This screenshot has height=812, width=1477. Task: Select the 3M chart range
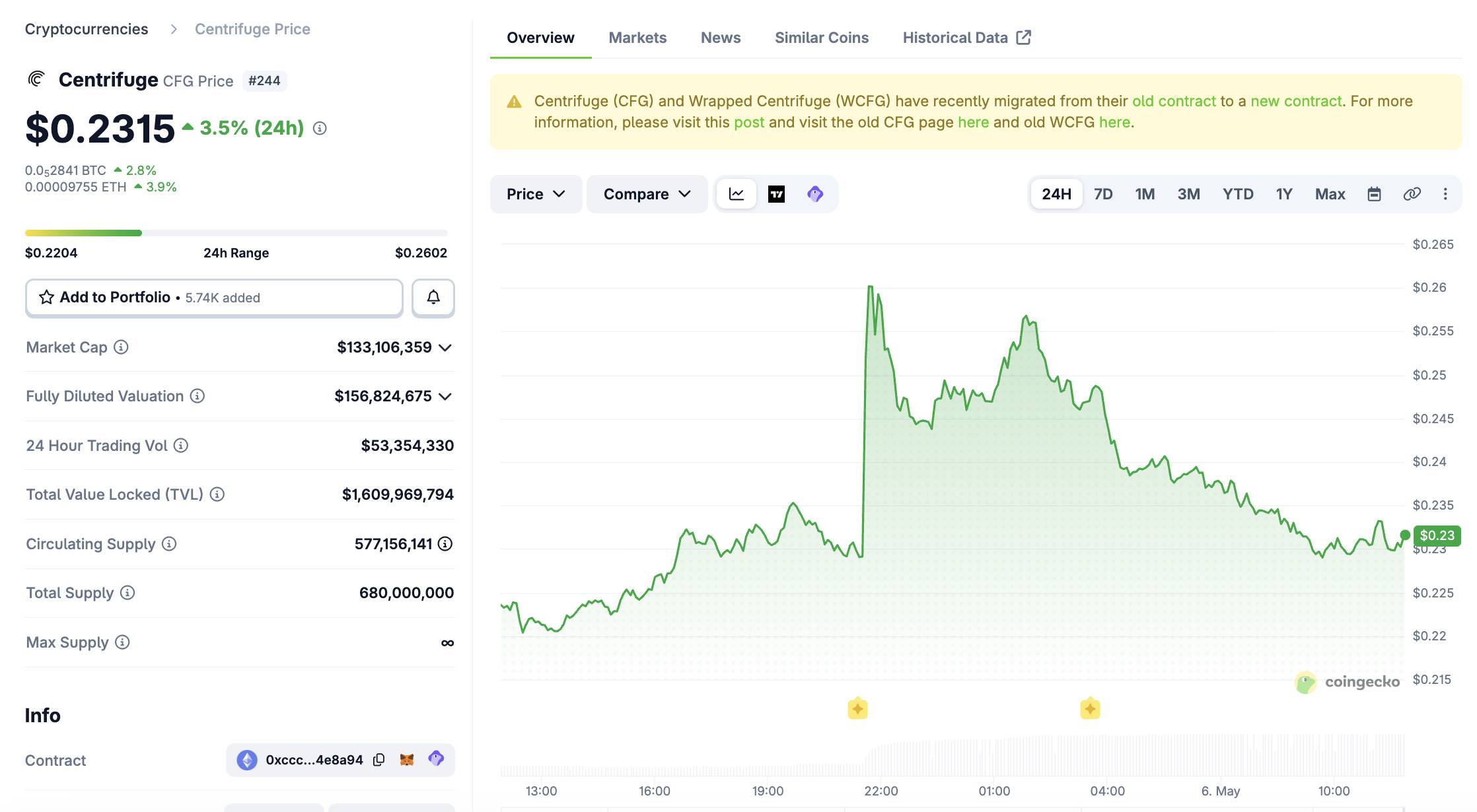(1188, 194)
